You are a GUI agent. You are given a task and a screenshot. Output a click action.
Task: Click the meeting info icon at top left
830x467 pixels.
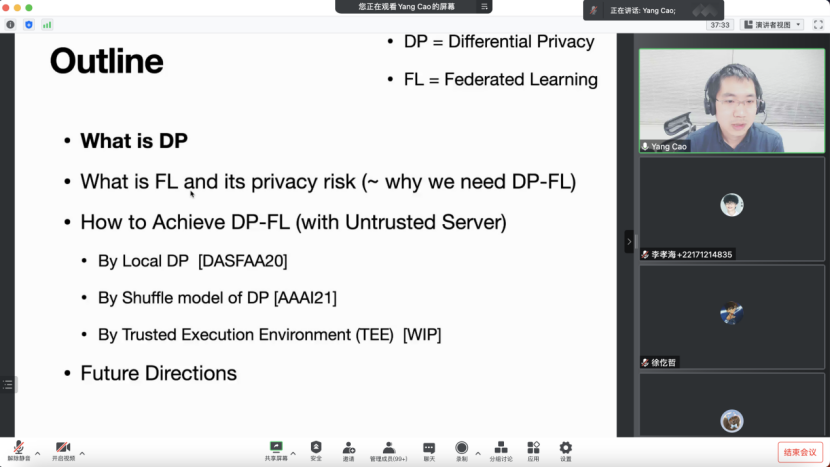[11, 24]
